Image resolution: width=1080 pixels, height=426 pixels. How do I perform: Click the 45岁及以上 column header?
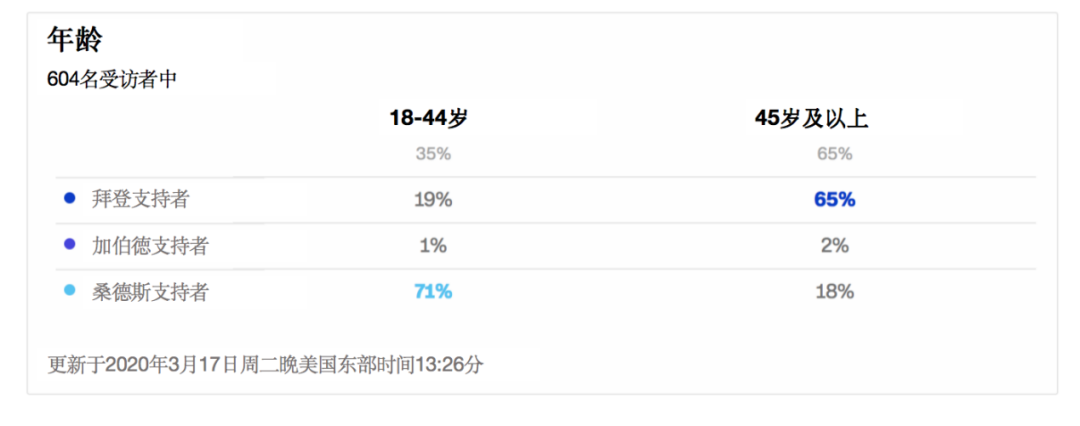tap(811, 119)
